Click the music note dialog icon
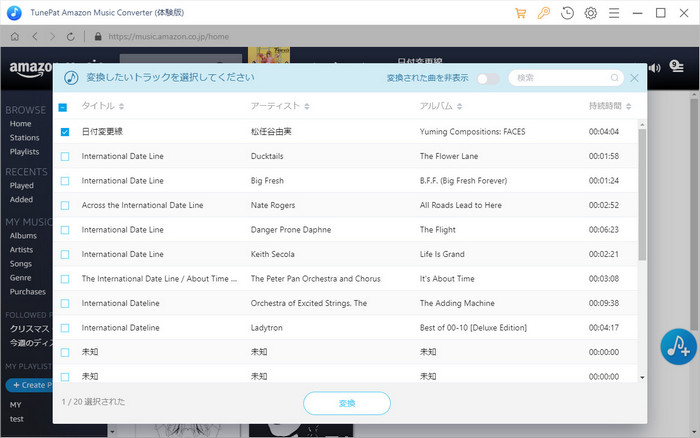Image resolution: width=700 pixels, height=438 pixels. 71,78
